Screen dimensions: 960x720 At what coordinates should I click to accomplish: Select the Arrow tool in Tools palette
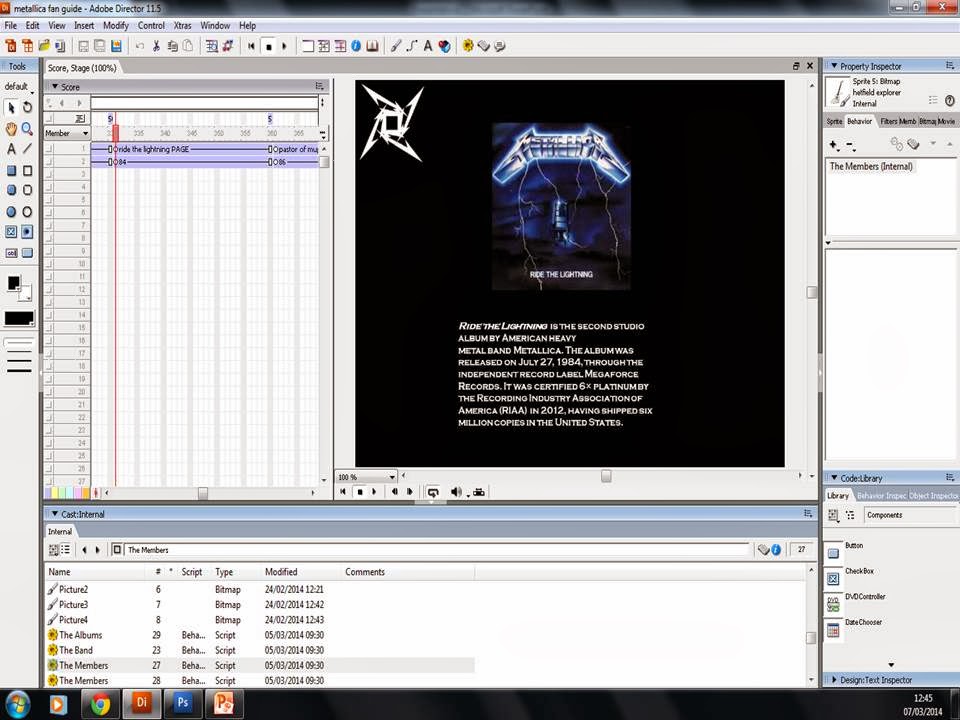coord(11,107)
